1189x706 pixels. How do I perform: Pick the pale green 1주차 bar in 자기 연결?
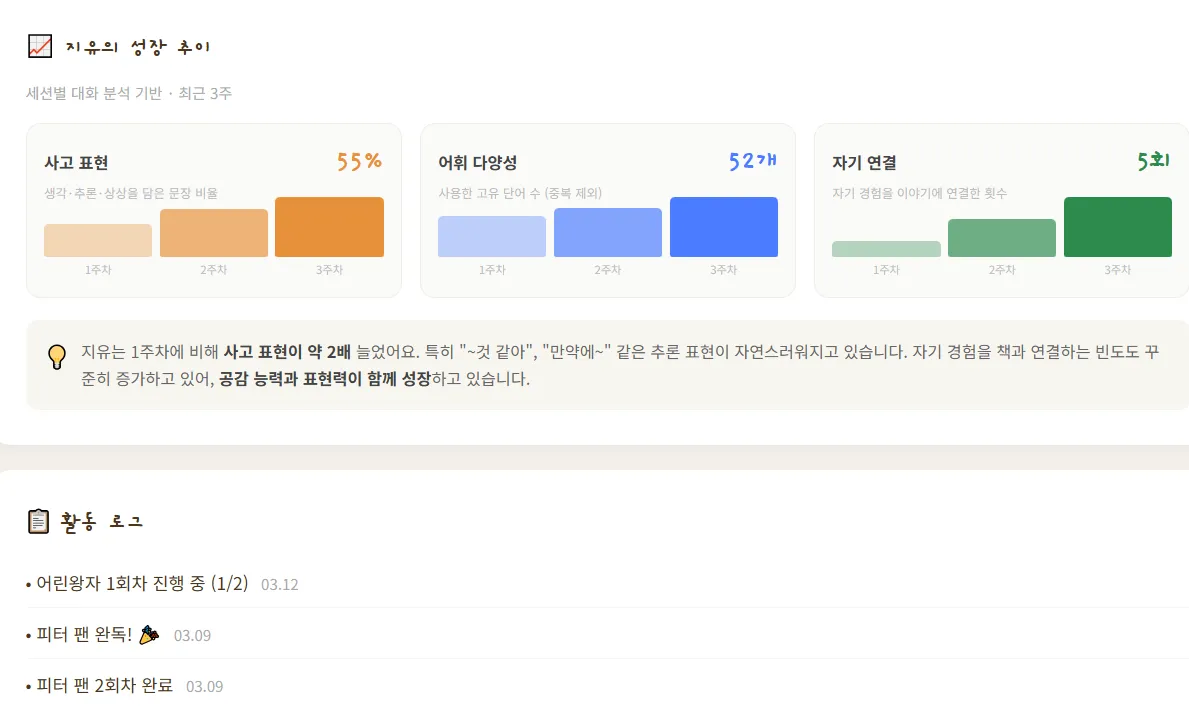tap(886, 249)
